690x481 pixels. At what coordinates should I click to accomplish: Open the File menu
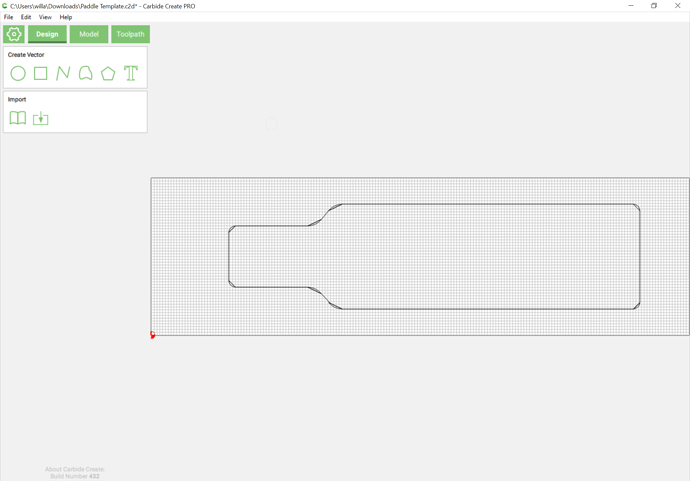tap(9, 17)
